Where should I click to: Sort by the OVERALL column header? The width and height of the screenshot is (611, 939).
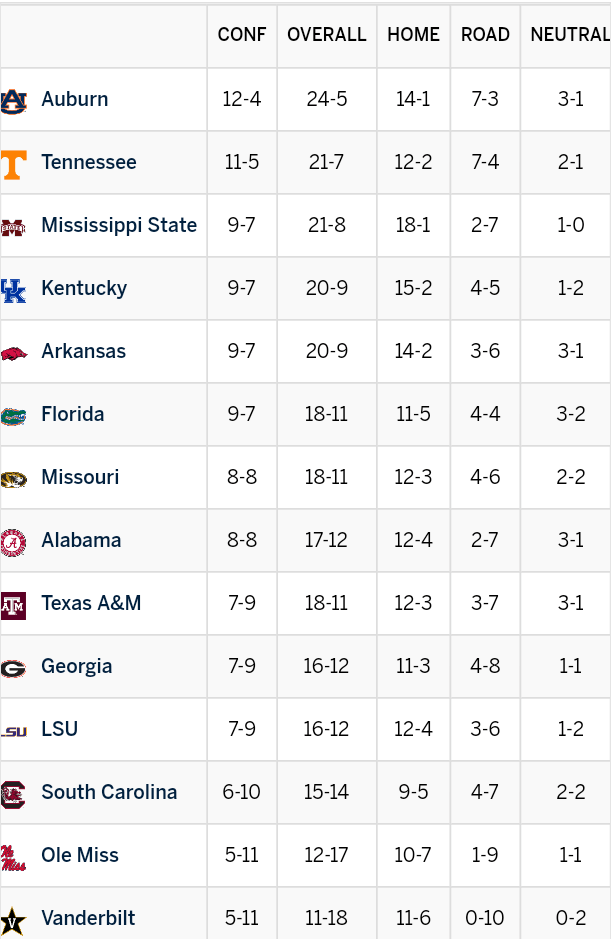point(327,35)
